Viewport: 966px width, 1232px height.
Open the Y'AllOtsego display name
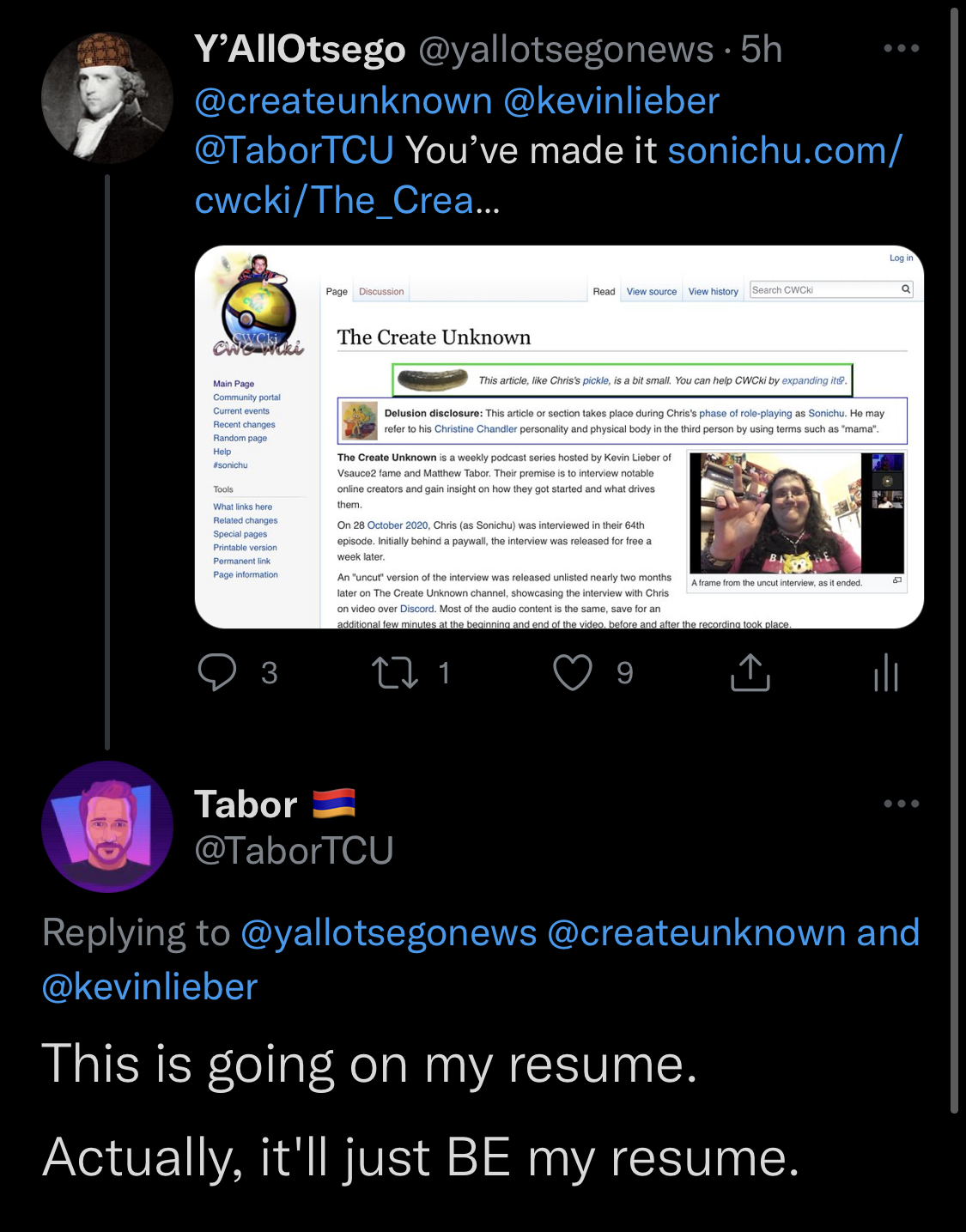[300, 50]
